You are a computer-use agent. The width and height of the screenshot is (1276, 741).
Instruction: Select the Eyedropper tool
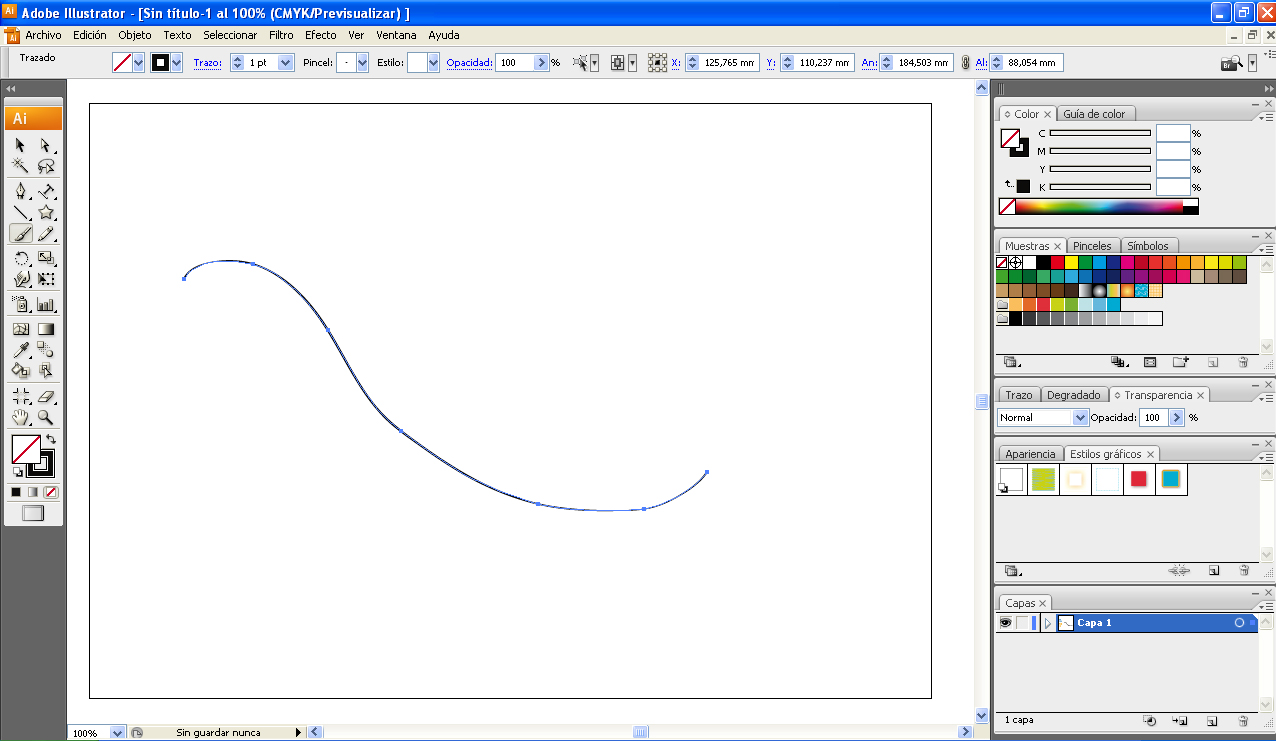point(20,349)
